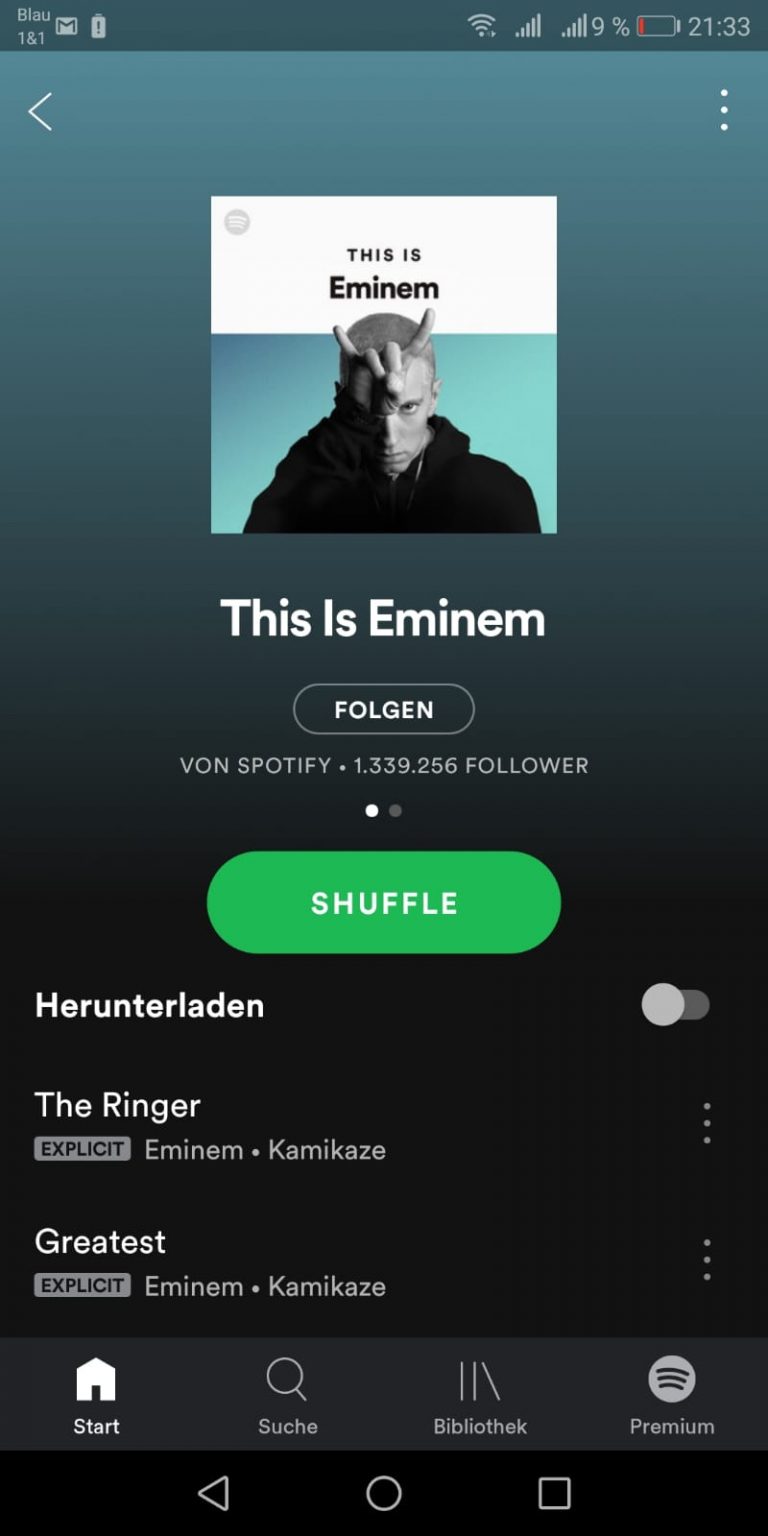Play the song The Ringer
The image size is (768, 1536).
click(x=118, y=1105)
